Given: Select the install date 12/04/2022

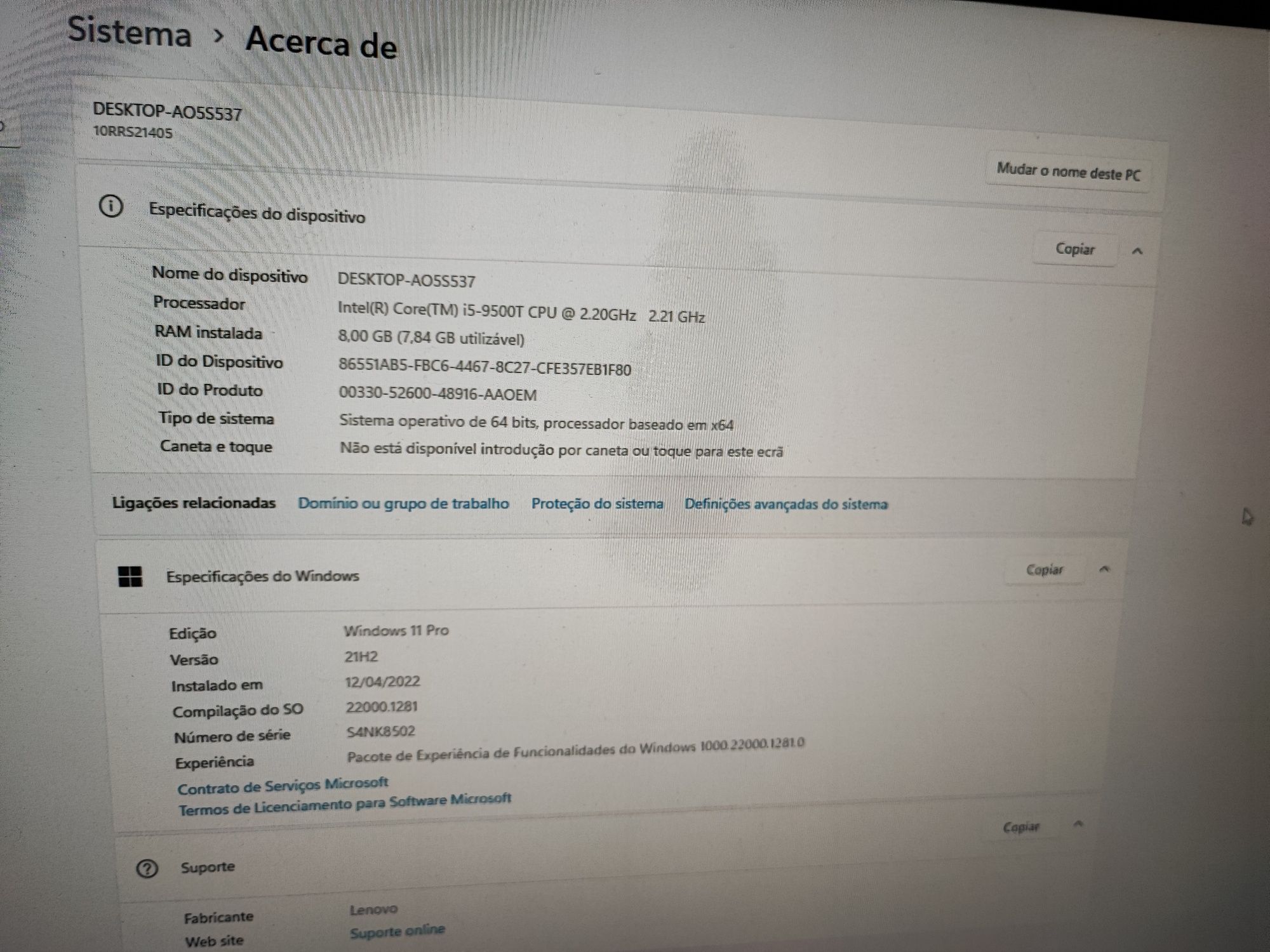Looking at the screenshot, I should (x=382, y=682).
